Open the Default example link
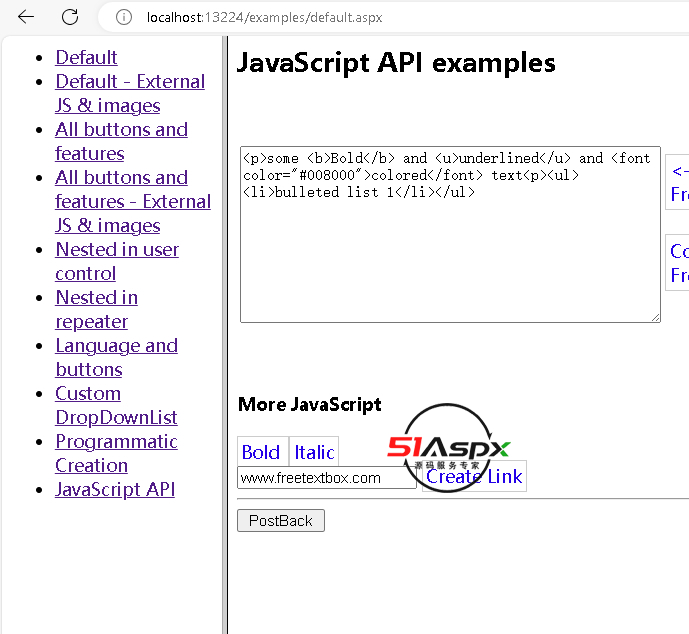The width and height of the screenshot is (689, 634). (86, 57)
